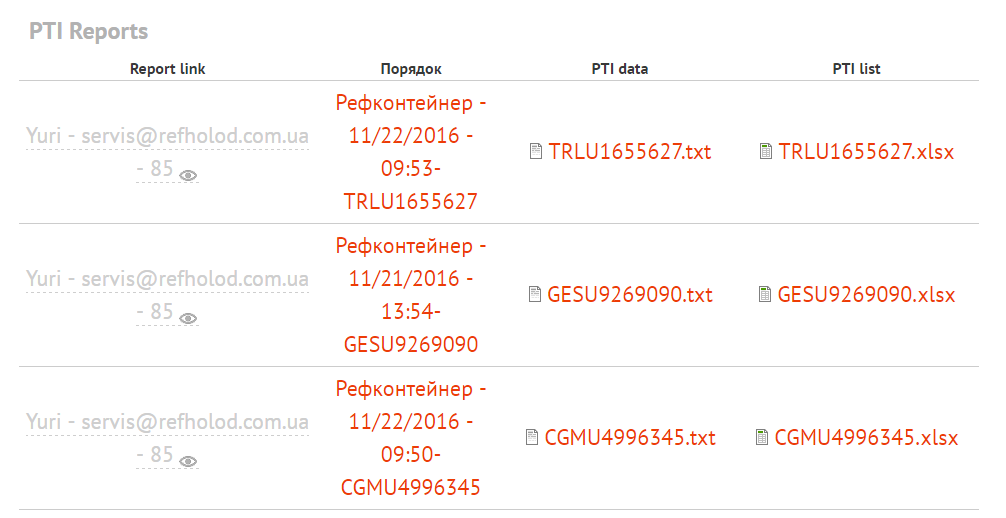Open the Yuri report link in the first row
The image size is (1006, 518).
pos(167,152)
